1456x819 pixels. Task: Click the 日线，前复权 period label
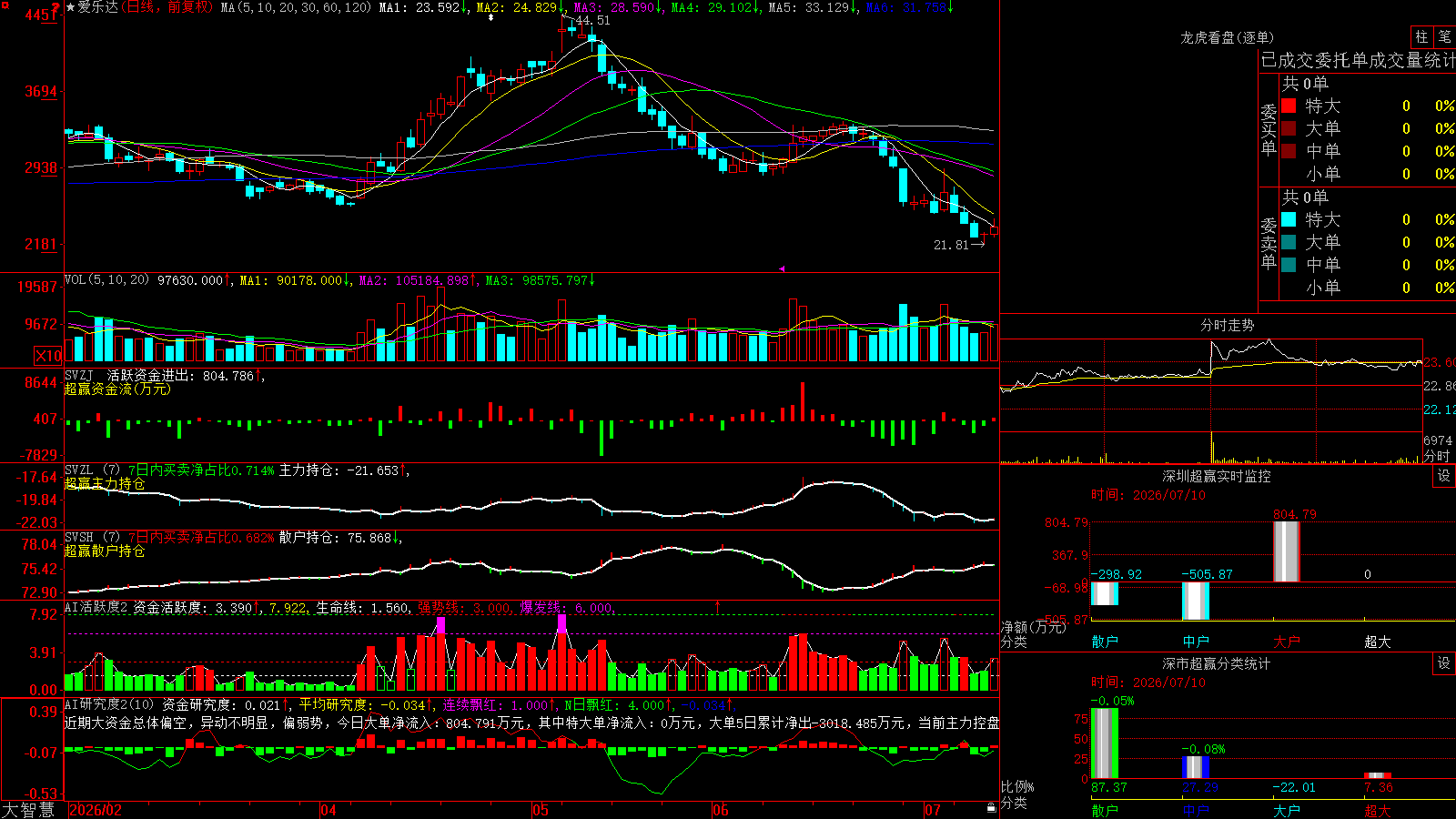(x=167, y=7)
